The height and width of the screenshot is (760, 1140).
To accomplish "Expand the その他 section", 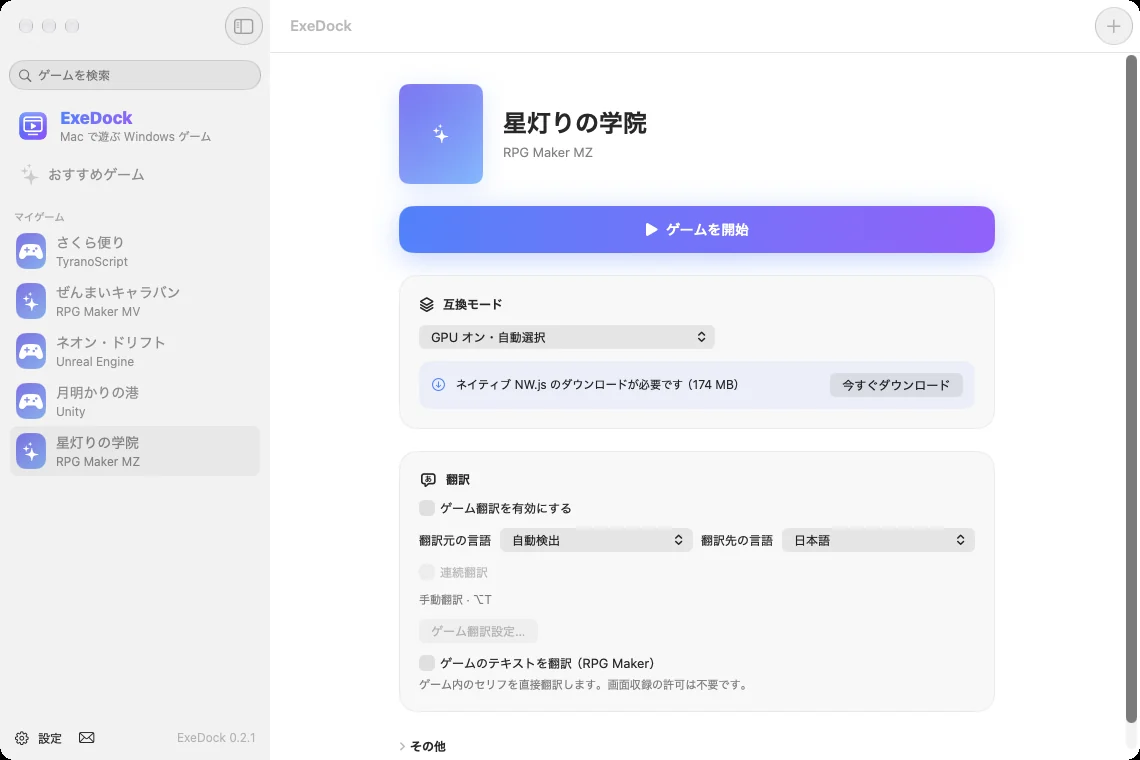I will point(422,746).
